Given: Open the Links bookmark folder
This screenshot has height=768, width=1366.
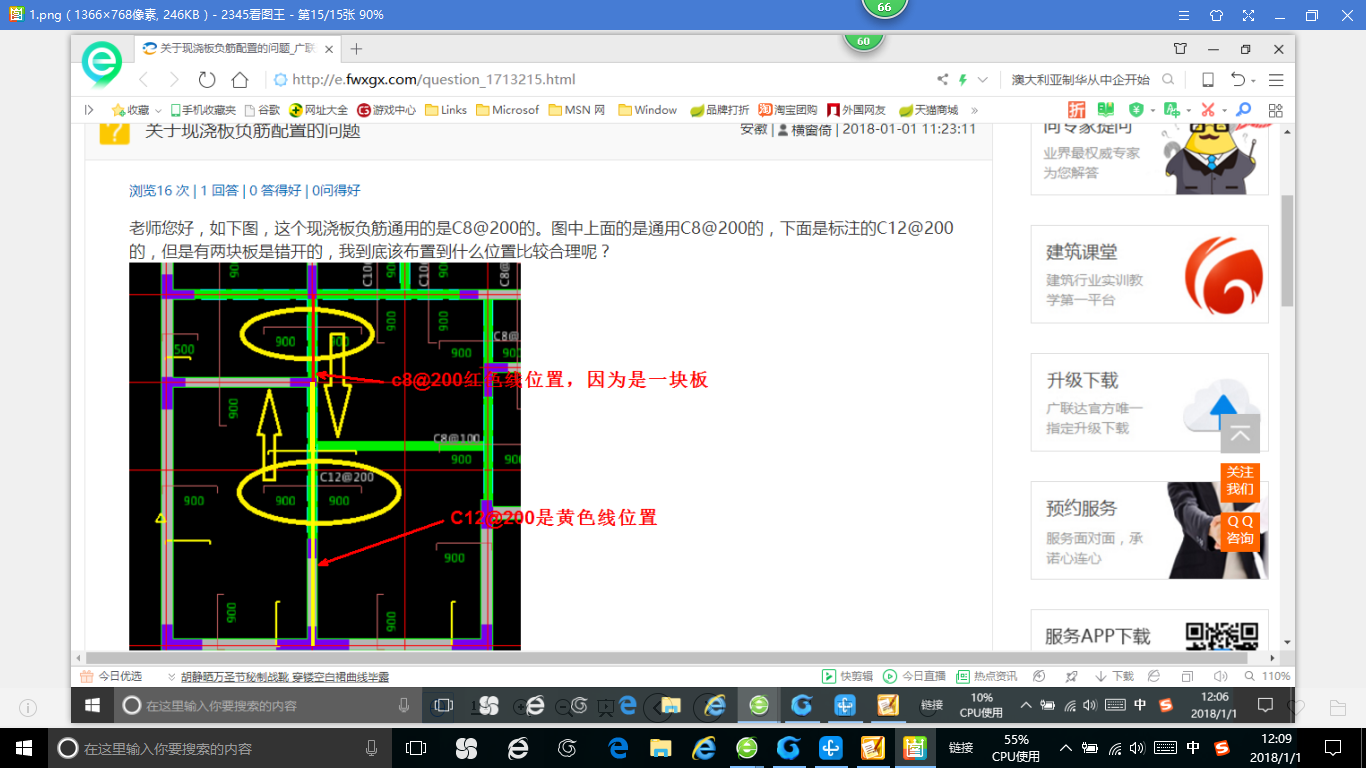Looking at the screenshot, I should 446,110.
